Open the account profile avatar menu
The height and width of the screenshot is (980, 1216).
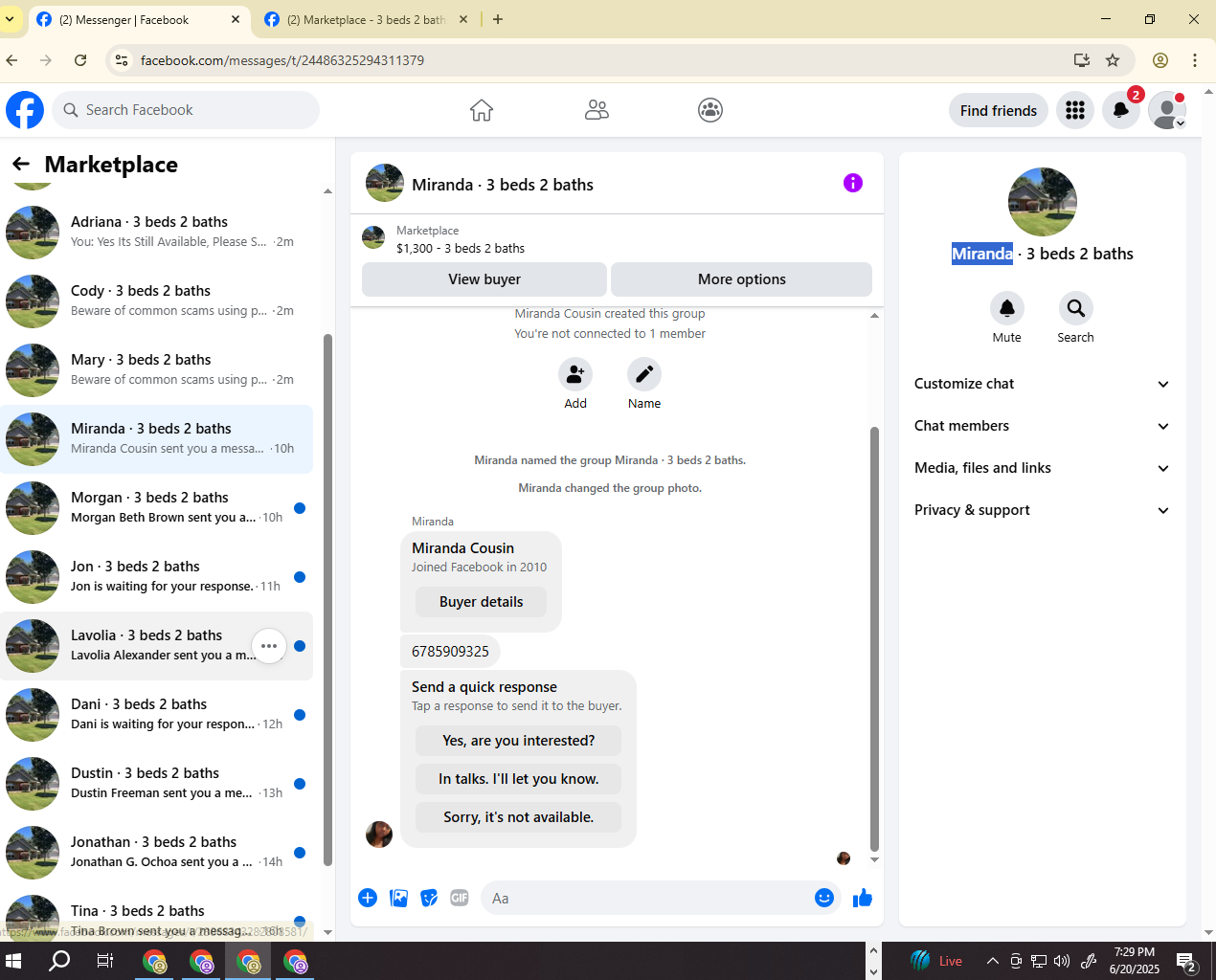click(x=1167, y=110)
